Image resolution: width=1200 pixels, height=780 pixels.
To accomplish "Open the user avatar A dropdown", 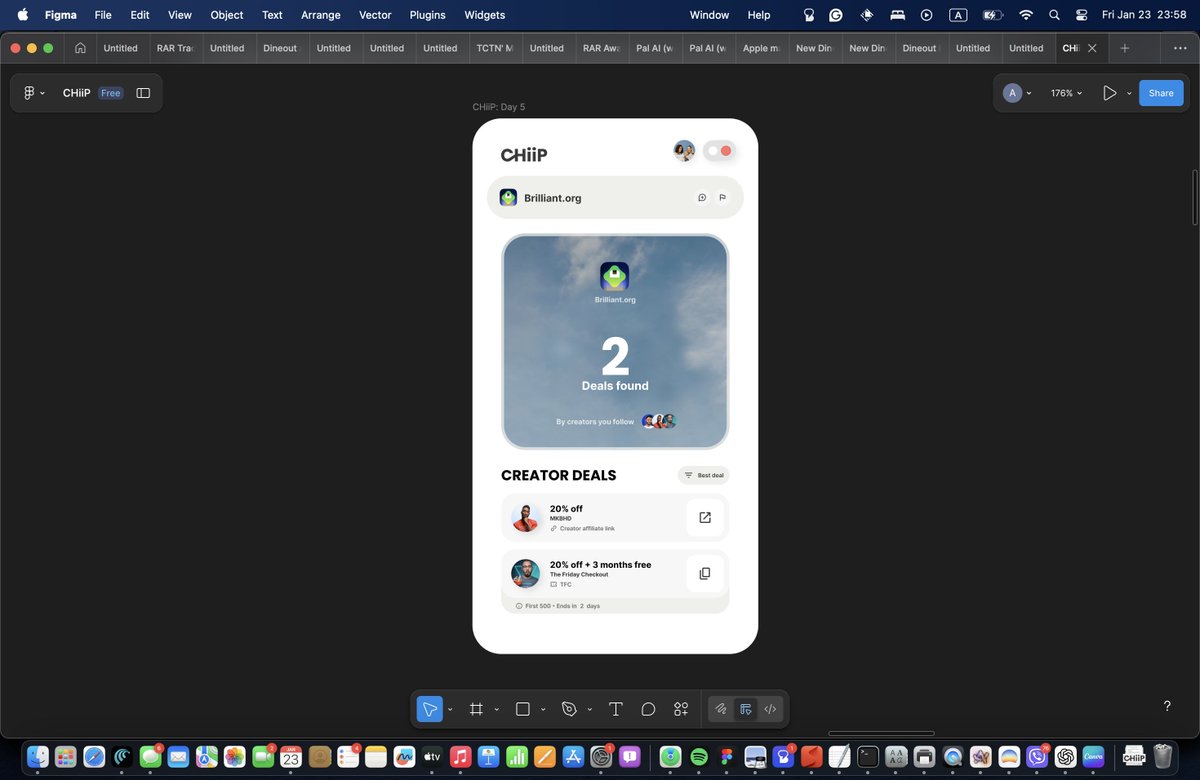I will 1018,93.
